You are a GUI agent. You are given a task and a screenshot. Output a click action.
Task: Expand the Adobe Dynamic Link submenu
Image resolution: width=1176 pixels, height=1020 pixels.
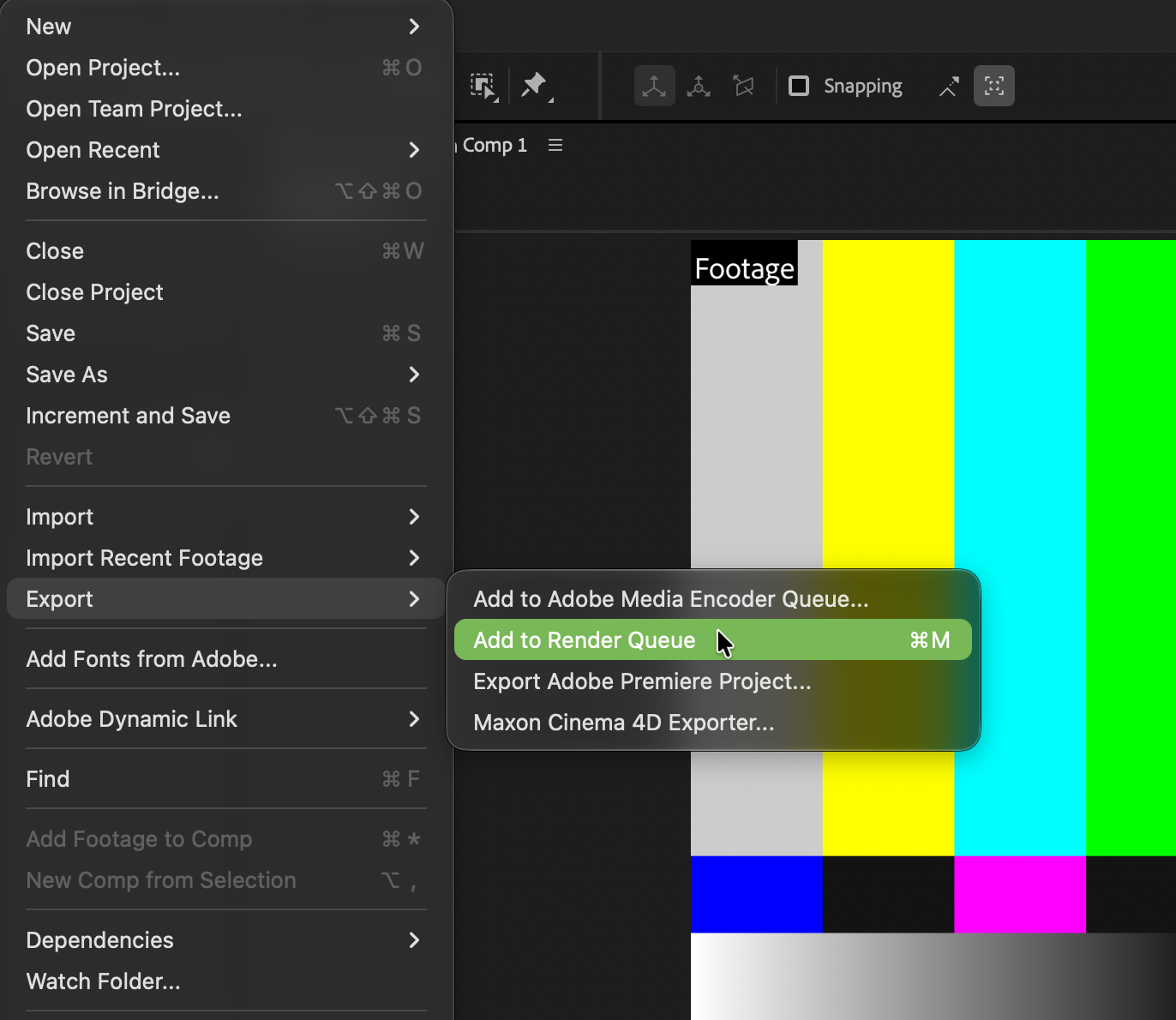click(x=225, y=719)
